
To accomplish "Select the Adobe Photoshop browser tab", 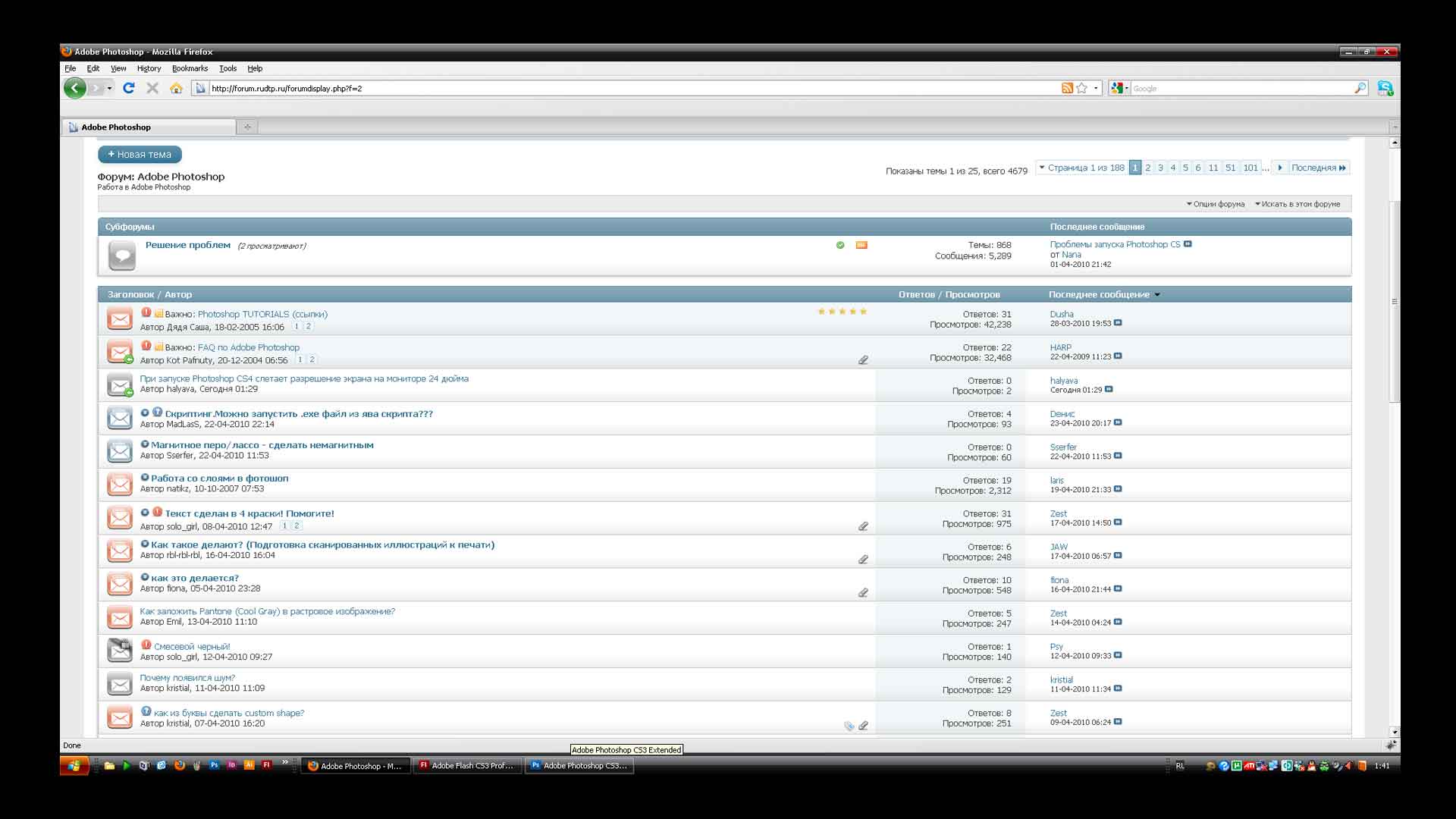I will click(x=149, y=127).
